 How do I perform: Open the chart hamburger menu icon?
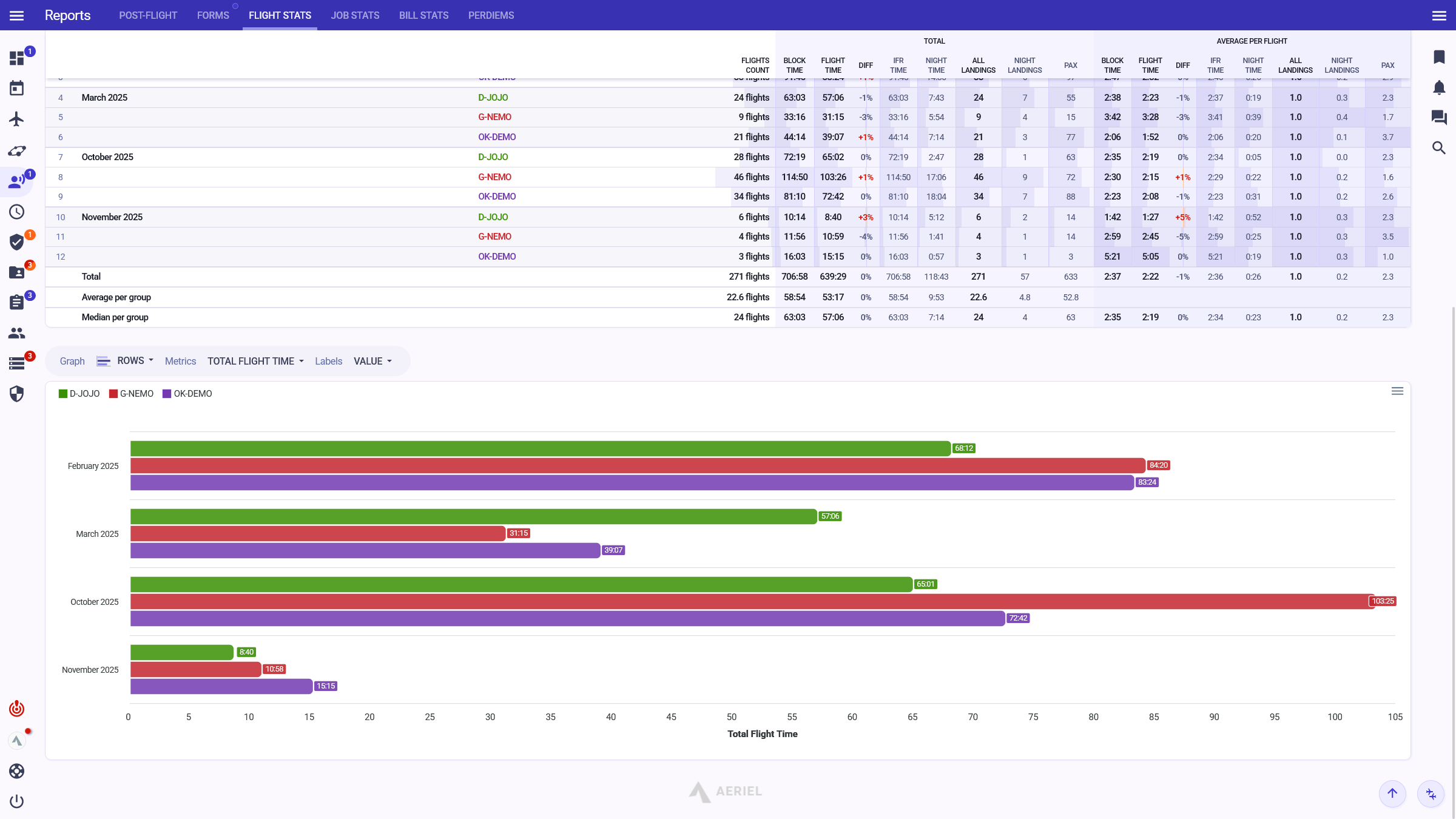click(1397, 391)
